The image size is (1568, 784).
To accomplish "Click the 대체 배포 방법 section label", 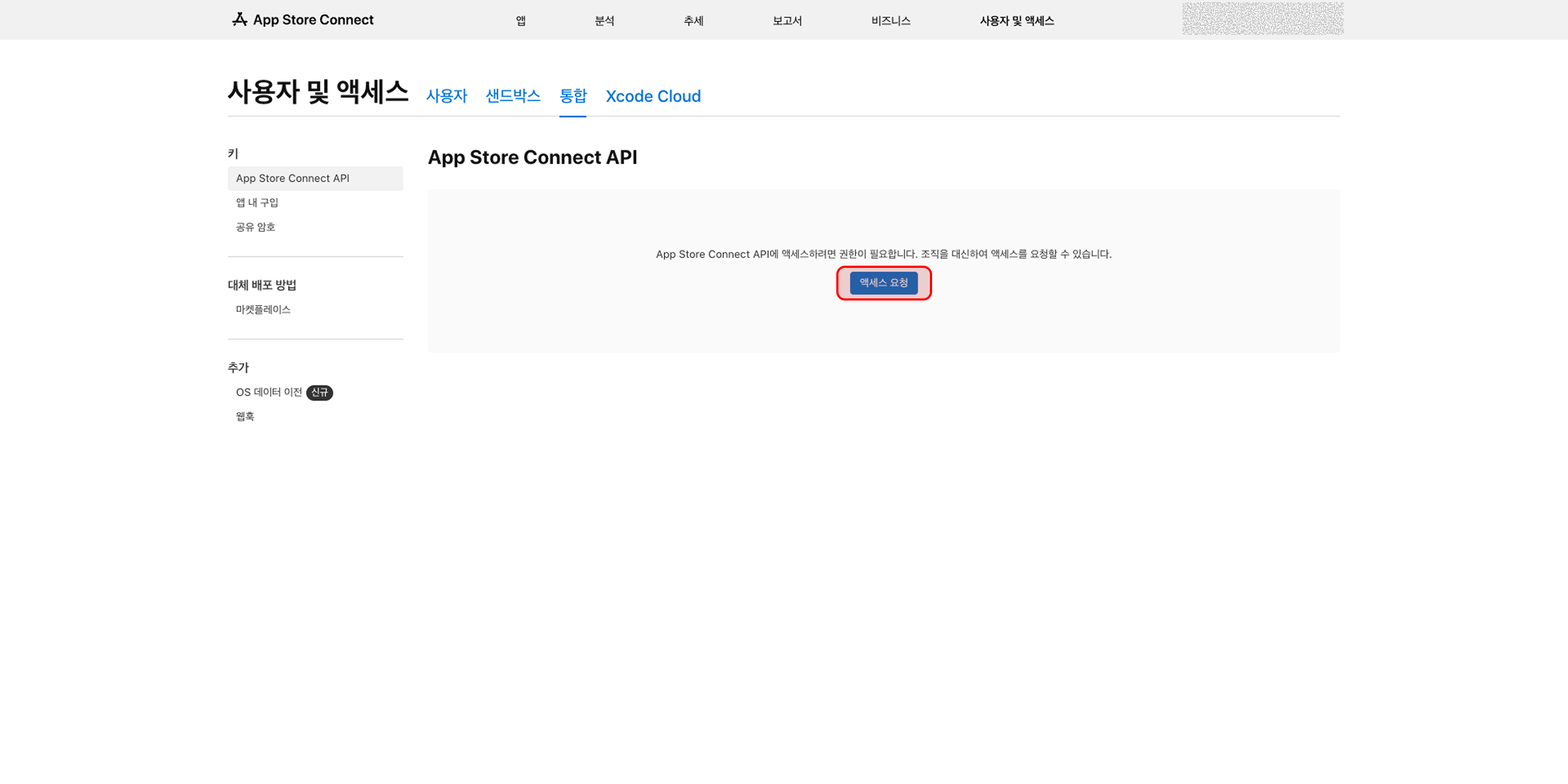I will click(x=262, y=285).
